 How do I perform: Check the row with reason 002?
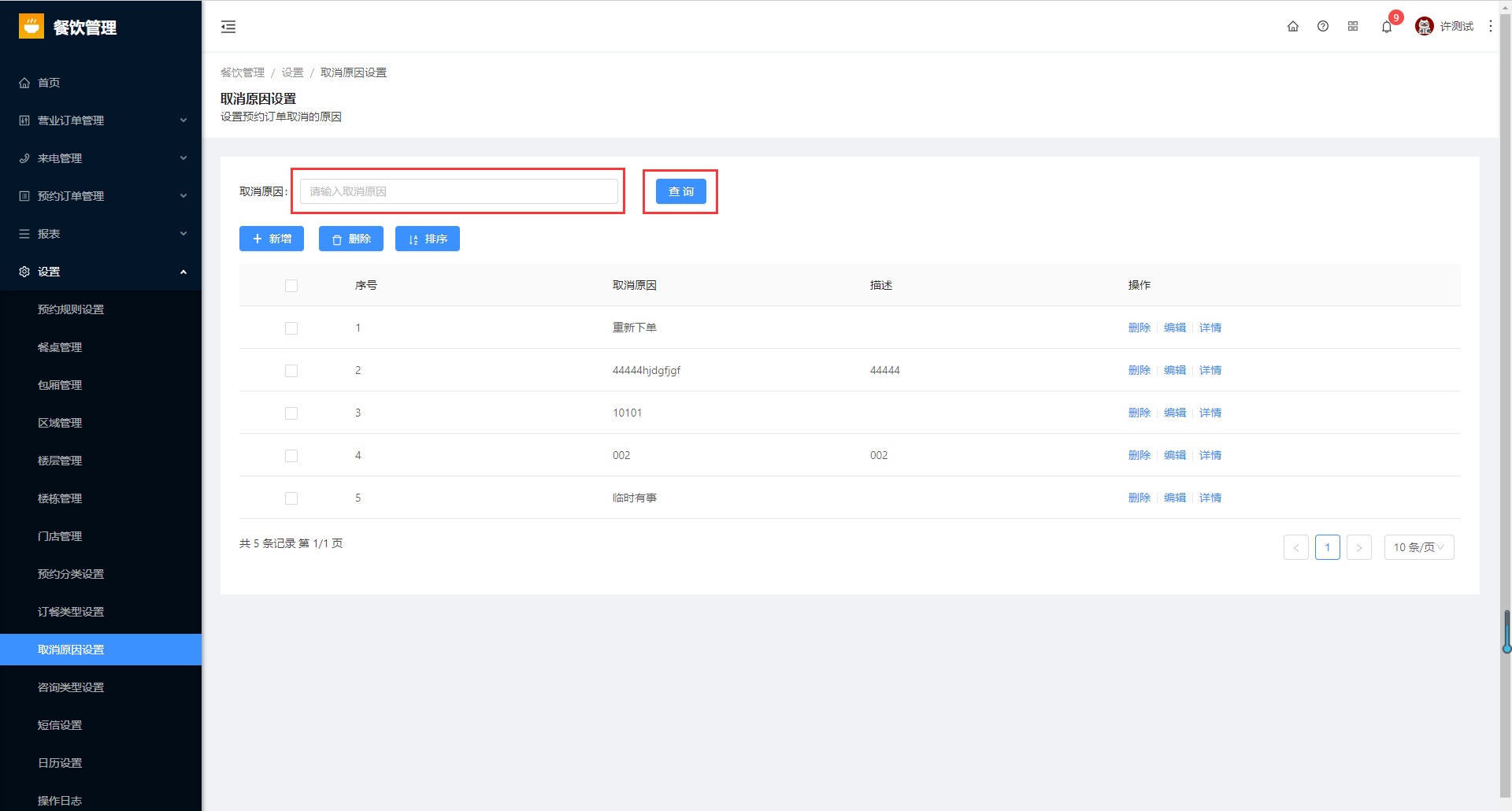291,456
